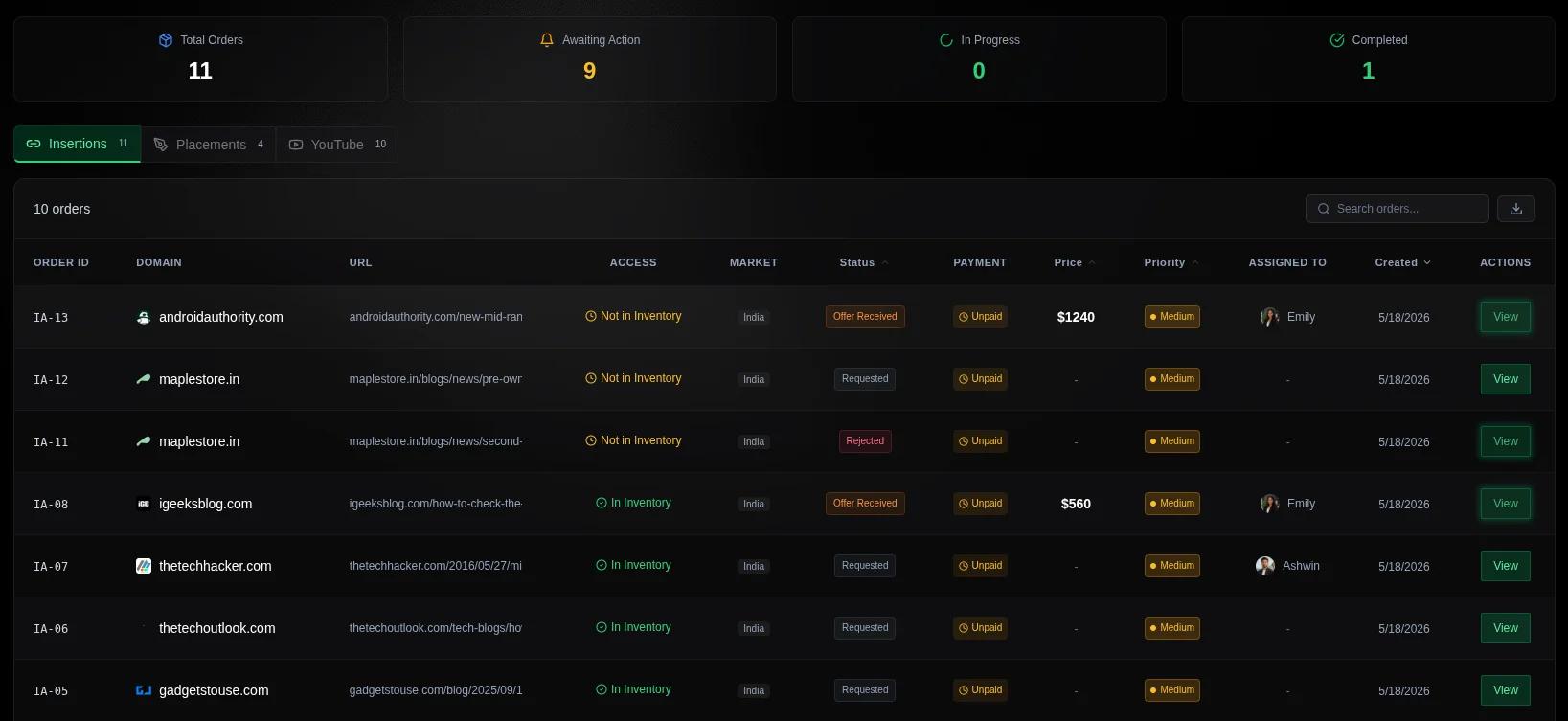Click Emily's avatar in row IA-08
Screen dimensions: 1568x721
click(1270, 504)
